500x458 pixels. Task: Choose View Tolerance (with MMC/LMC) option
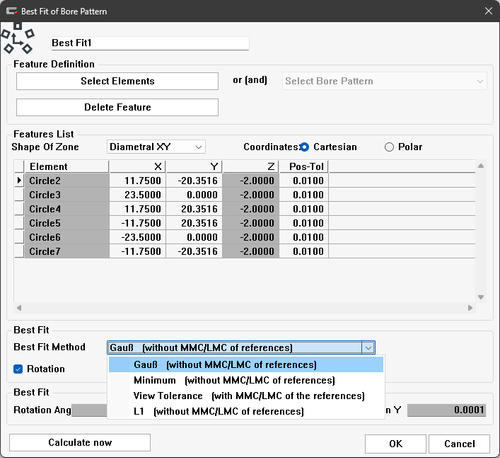246,396
